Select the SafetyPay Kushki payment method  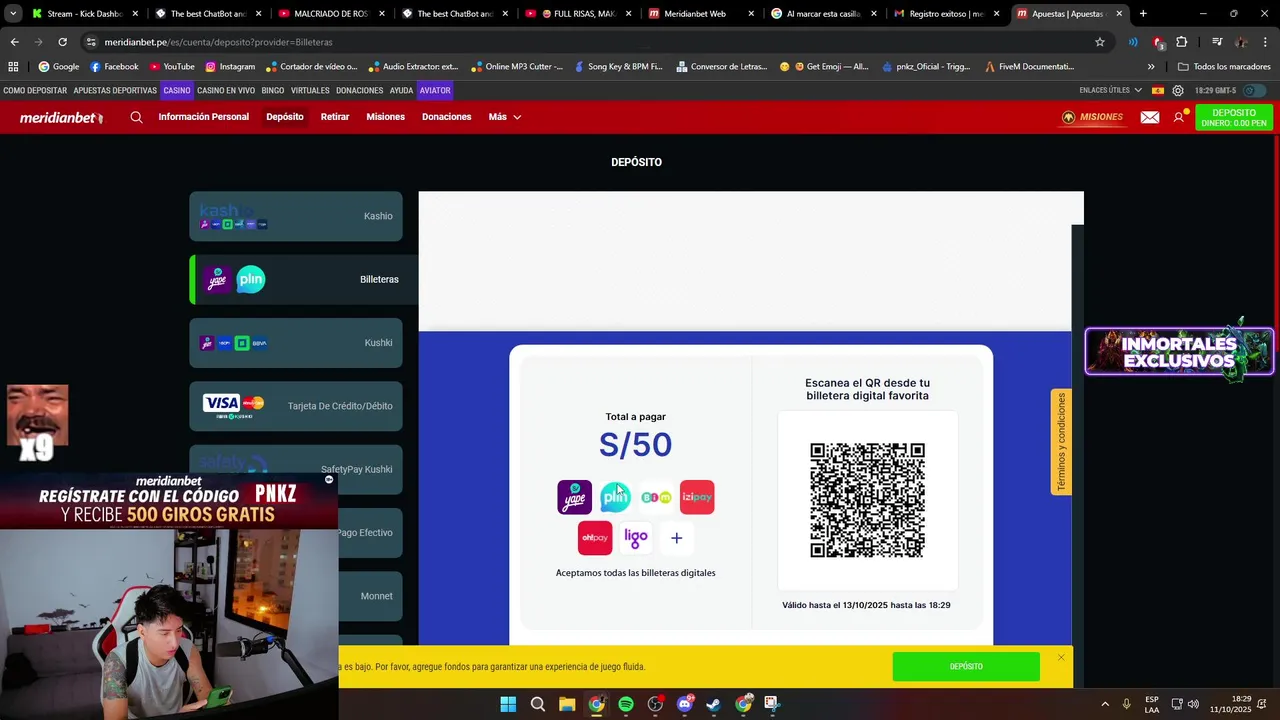(x=296, y=469)
